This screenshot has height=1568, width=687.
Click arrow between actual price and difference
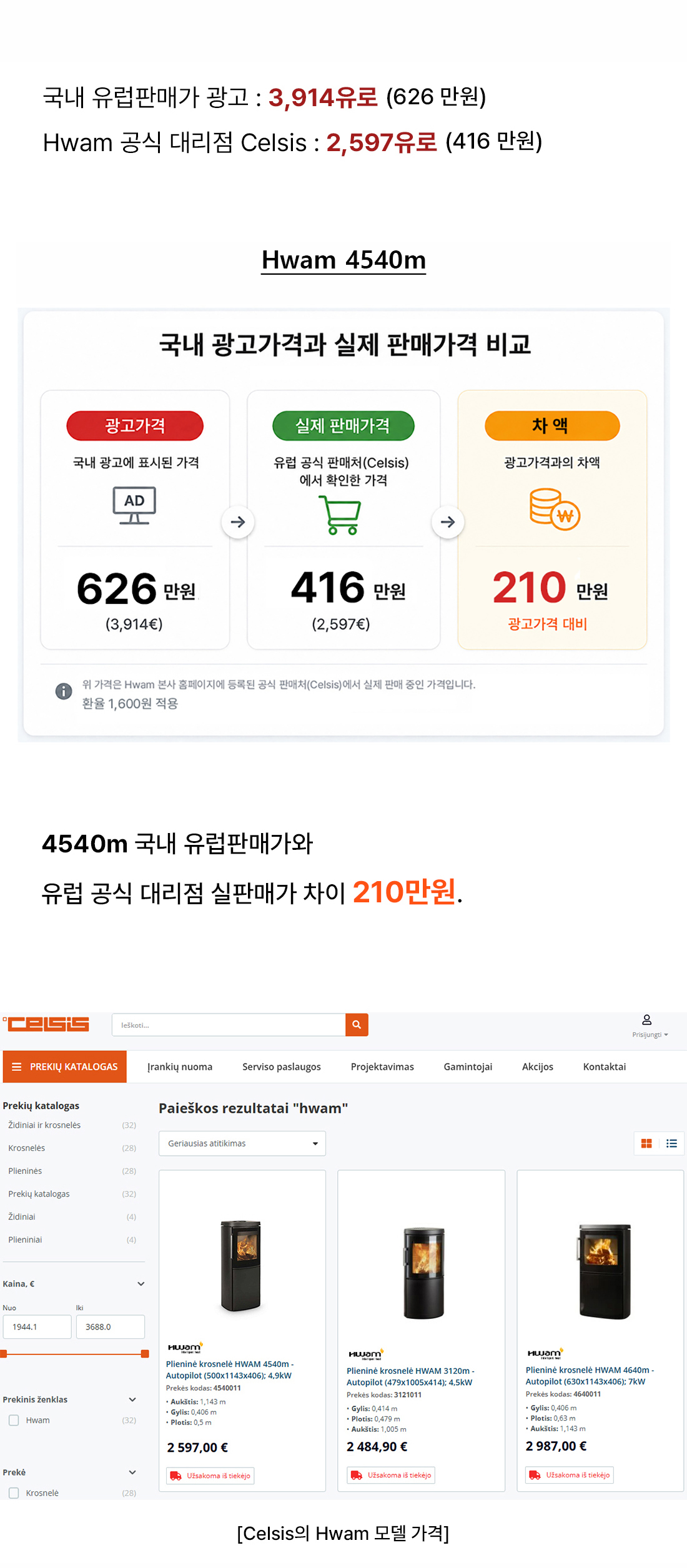coord(448,522)
